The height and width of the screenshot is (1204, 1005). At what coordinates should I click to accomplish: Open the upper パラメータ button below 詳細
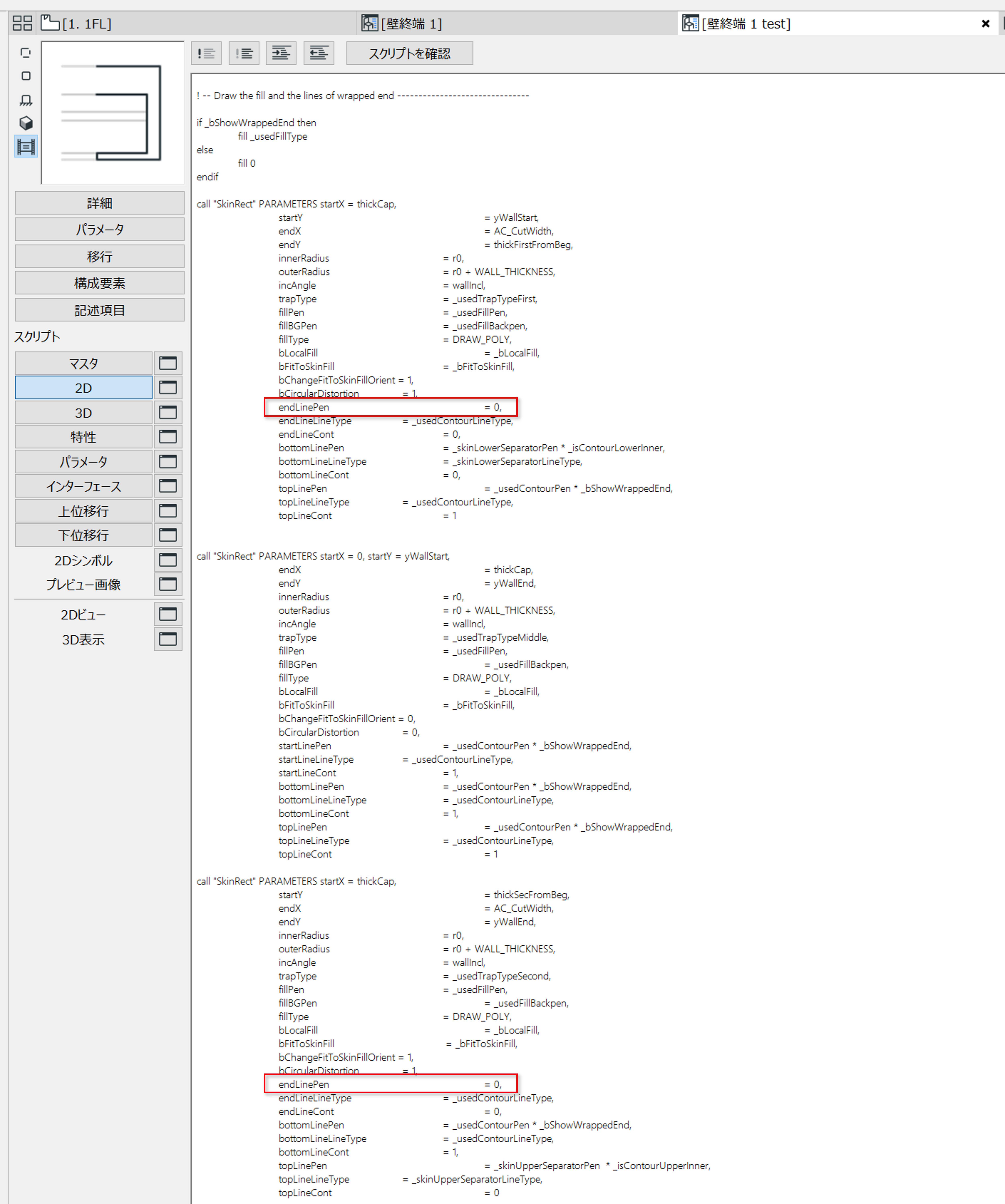click(100, 229)
